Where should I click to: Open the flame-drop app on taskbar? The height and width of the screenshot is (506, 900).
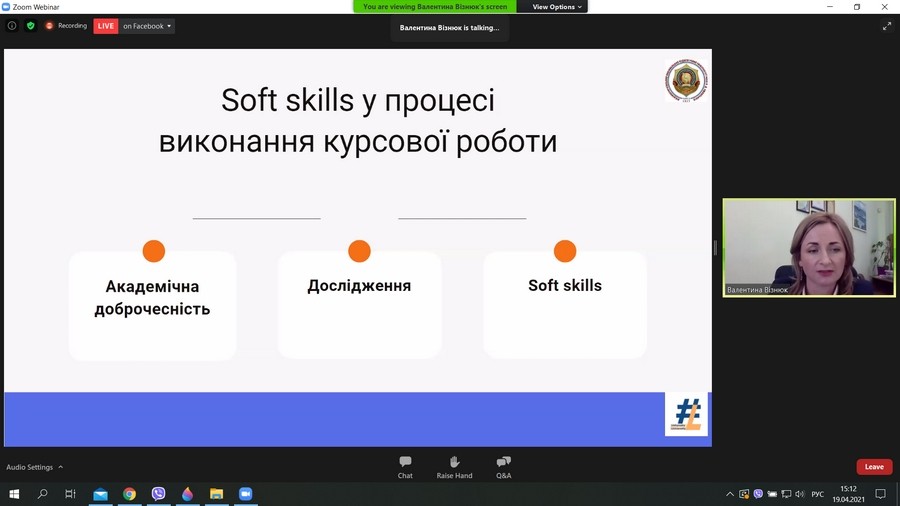(187, 494)
